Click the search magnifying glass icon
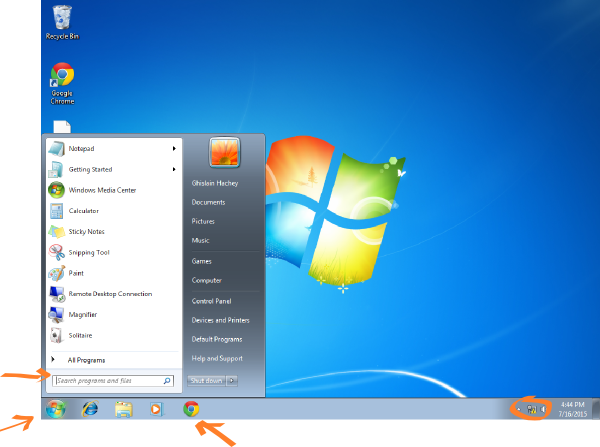 pyautogui.click(x=167, y=381)
